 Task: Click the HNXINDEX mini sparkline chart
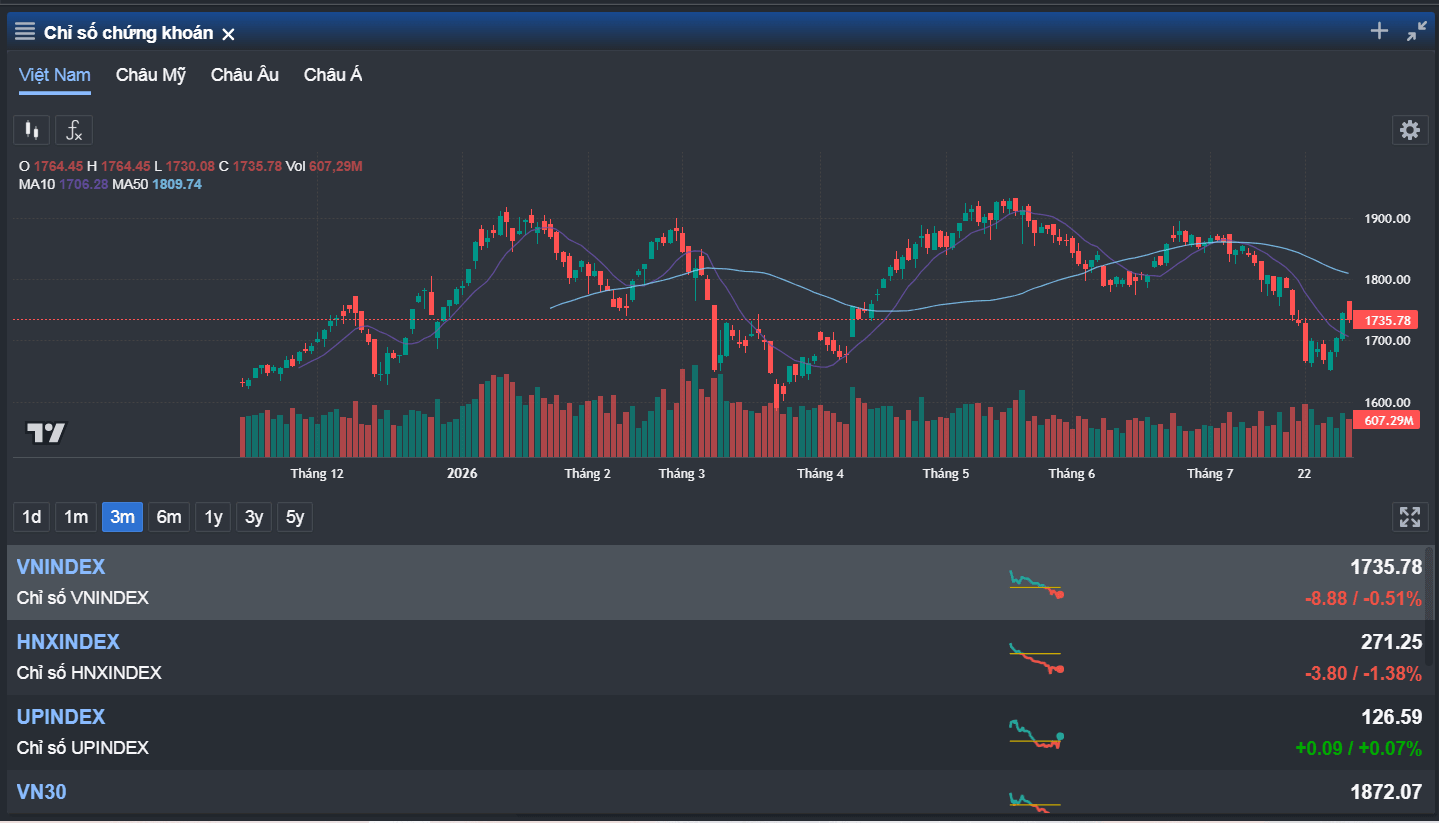point(1036,658)
